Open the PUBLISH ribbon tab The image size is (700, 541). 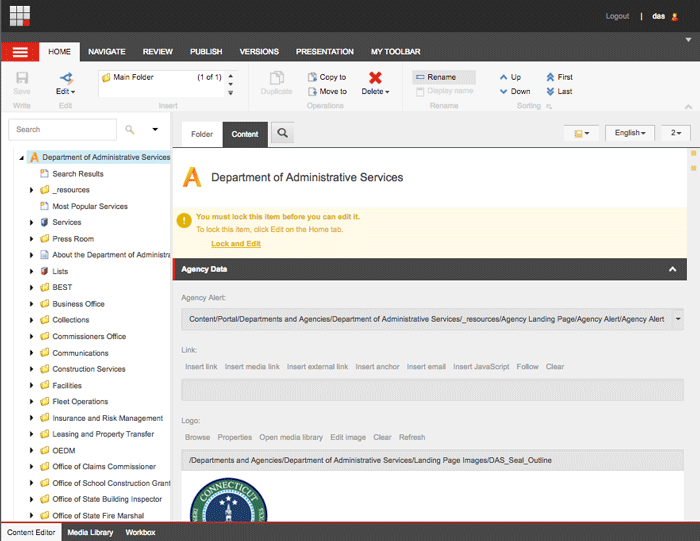[206, 52]
